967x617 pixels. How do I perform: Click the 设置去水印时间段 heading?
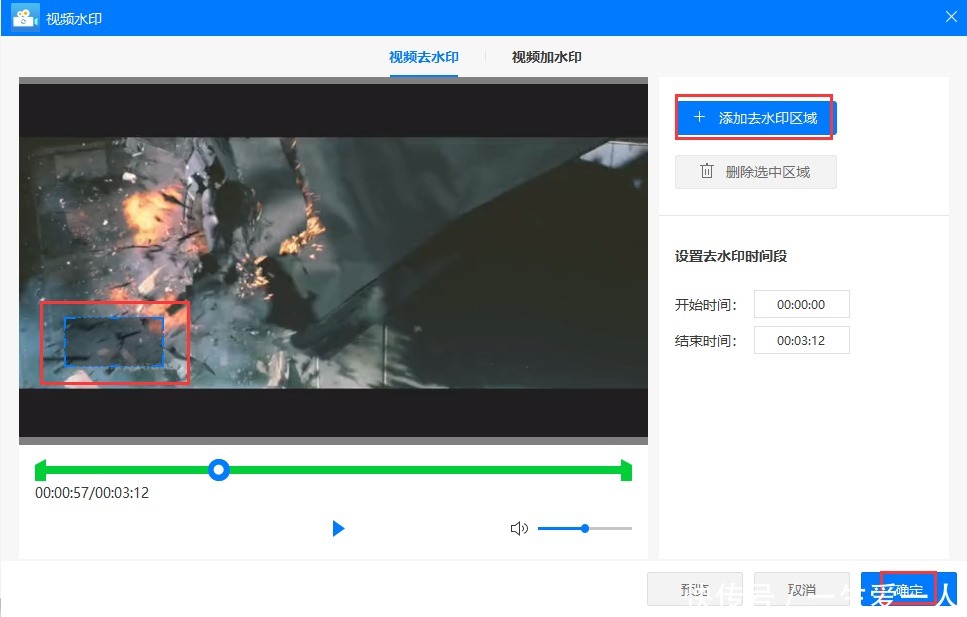click(x=731, y=256)
